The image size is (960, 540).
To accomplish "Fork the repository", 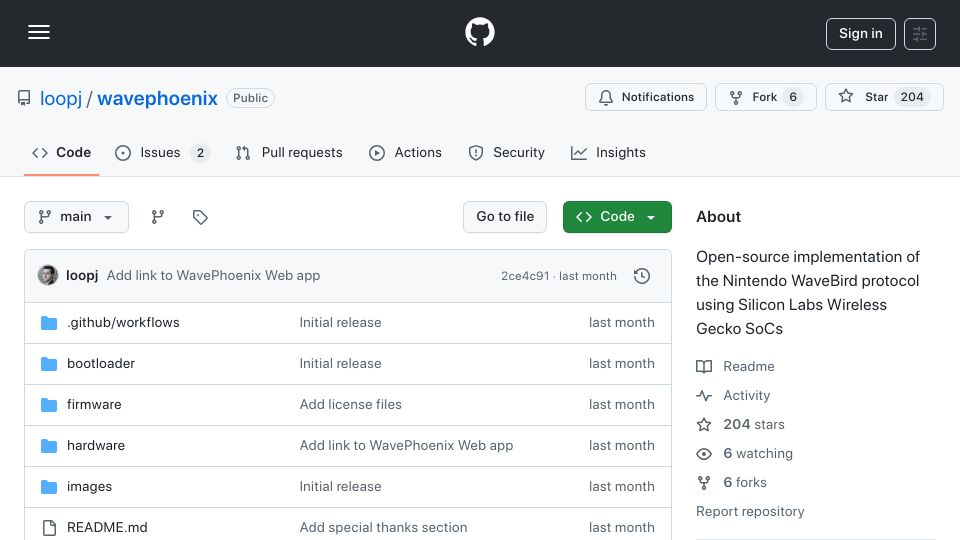I will pyautogui.click(x=765, y=97).
